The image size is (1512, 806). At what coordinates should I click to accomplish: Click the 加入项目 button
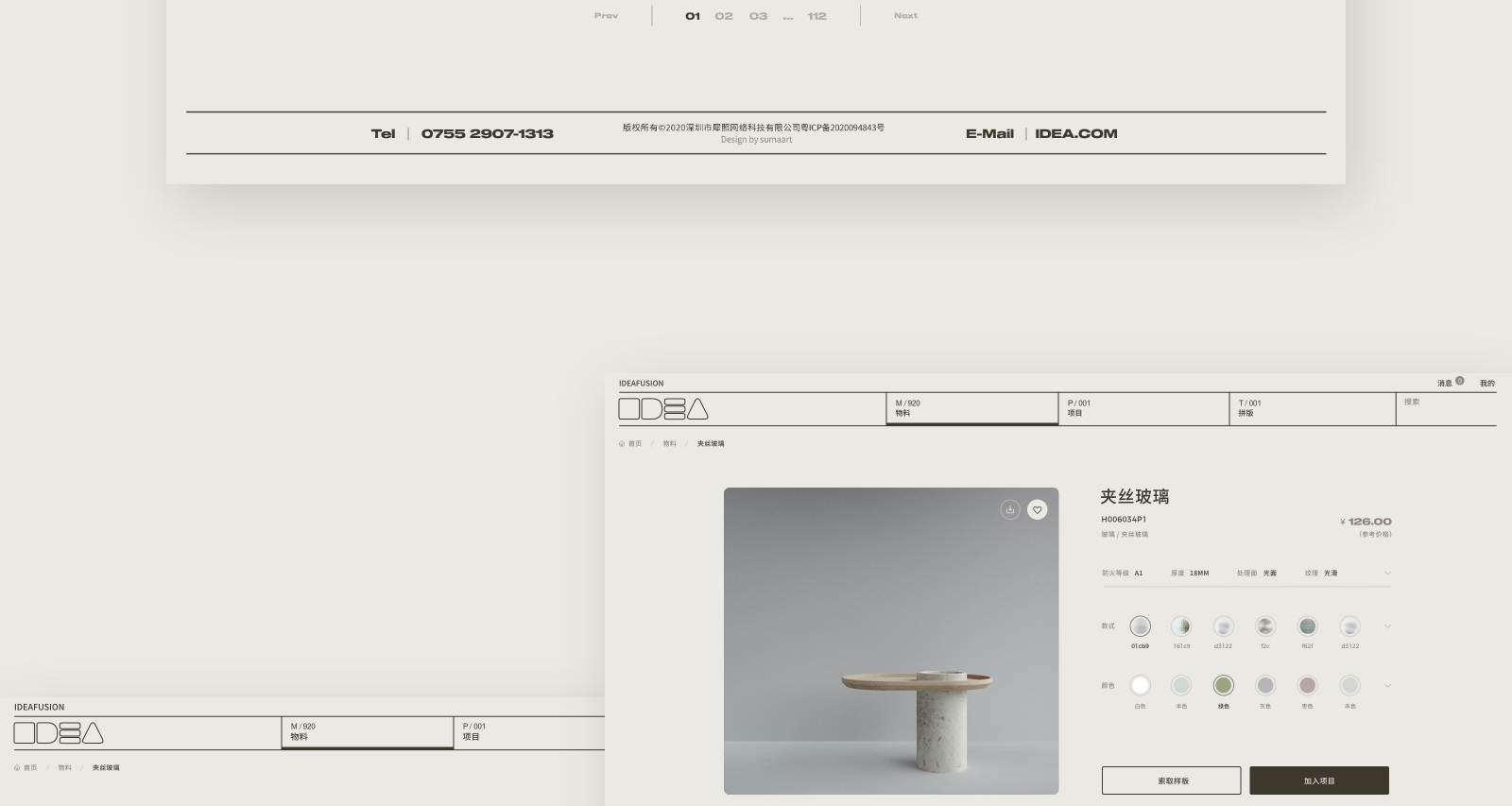(x=1318, y=780)
